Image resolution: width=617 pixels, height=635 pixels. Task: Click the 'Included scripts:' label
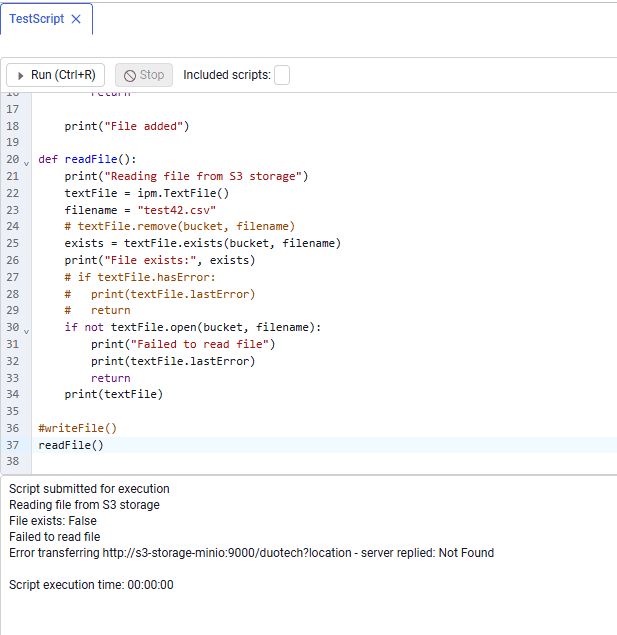click(x=227, y=75)
